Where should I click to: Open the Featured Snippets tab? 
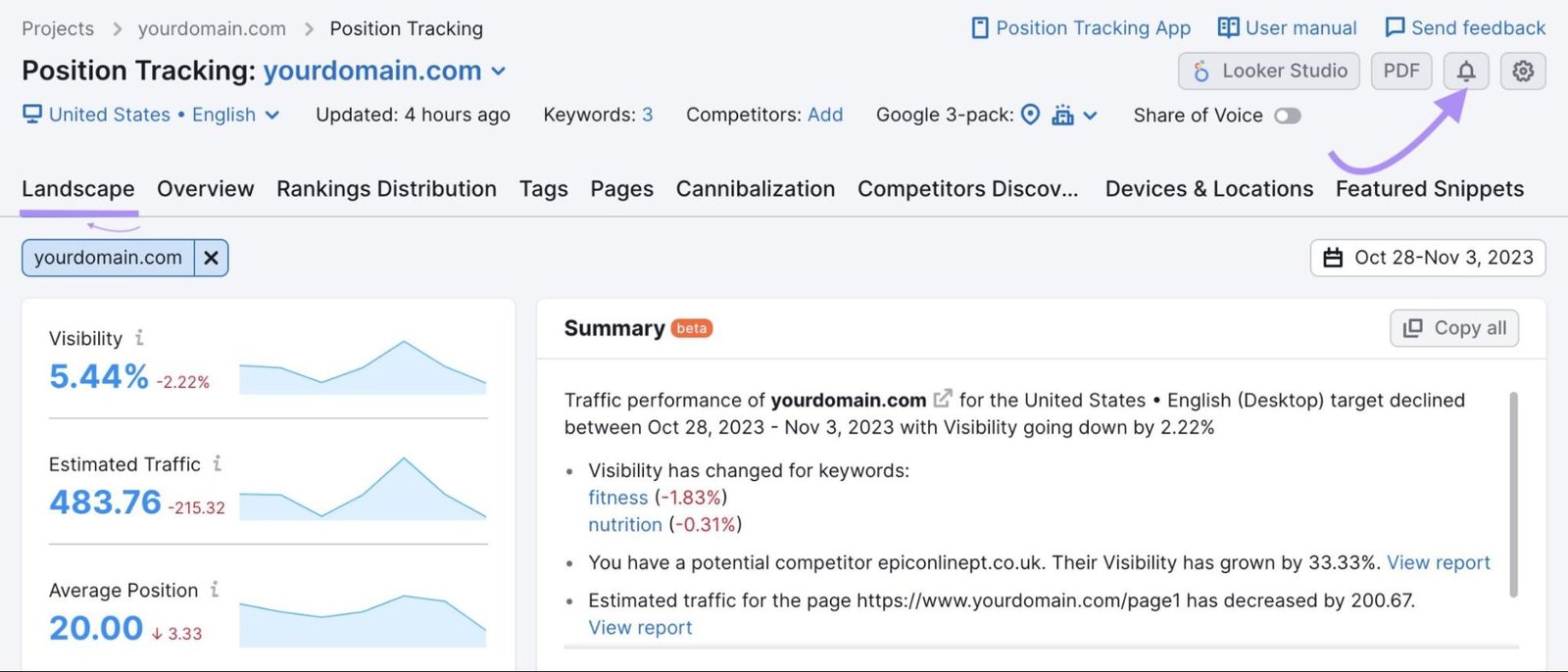pos(1429,188)
